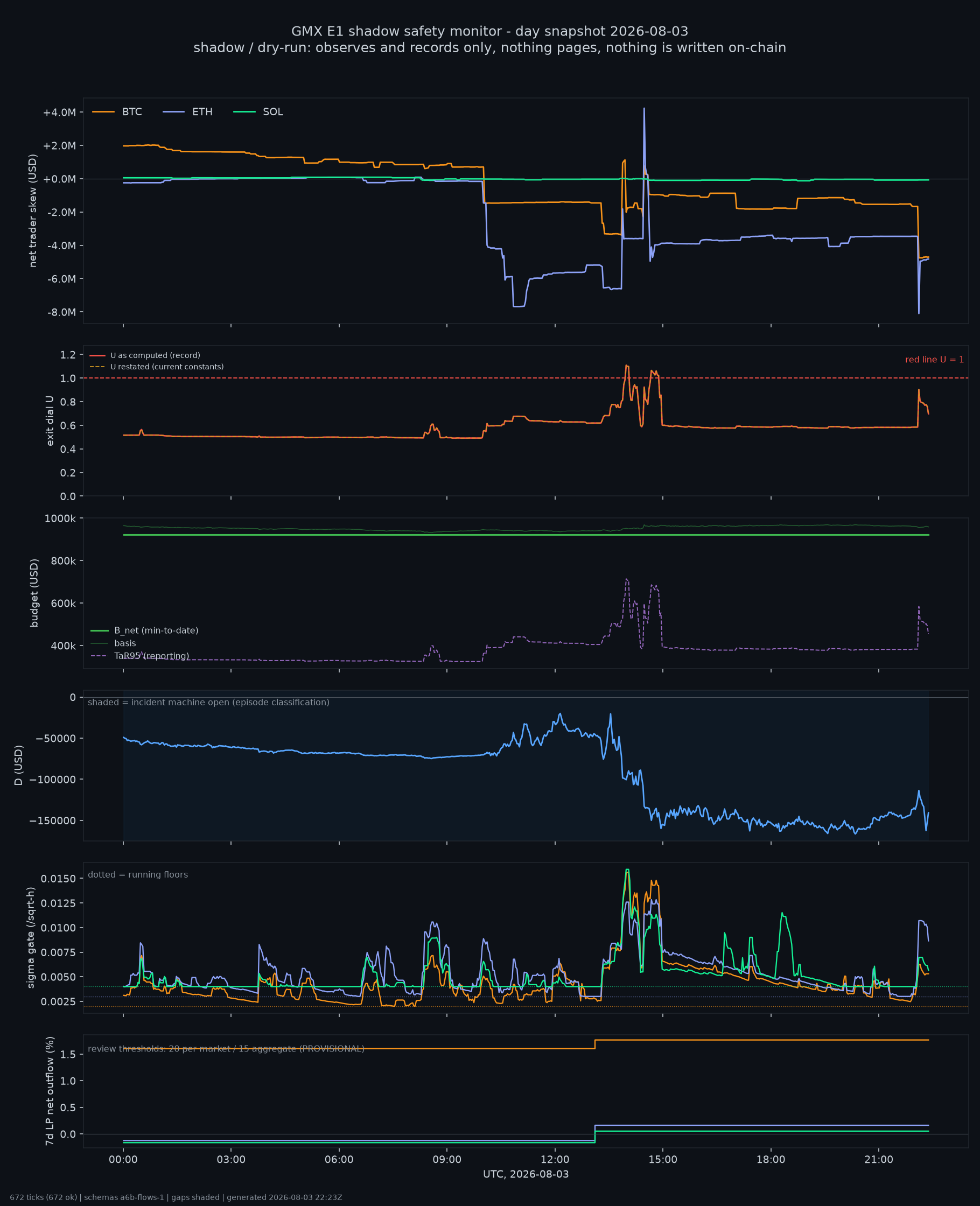Screen dimensions: 980x1206
Task: Click the "0.8" tick on the exit dial axis
Action: [x=68, y=402]
